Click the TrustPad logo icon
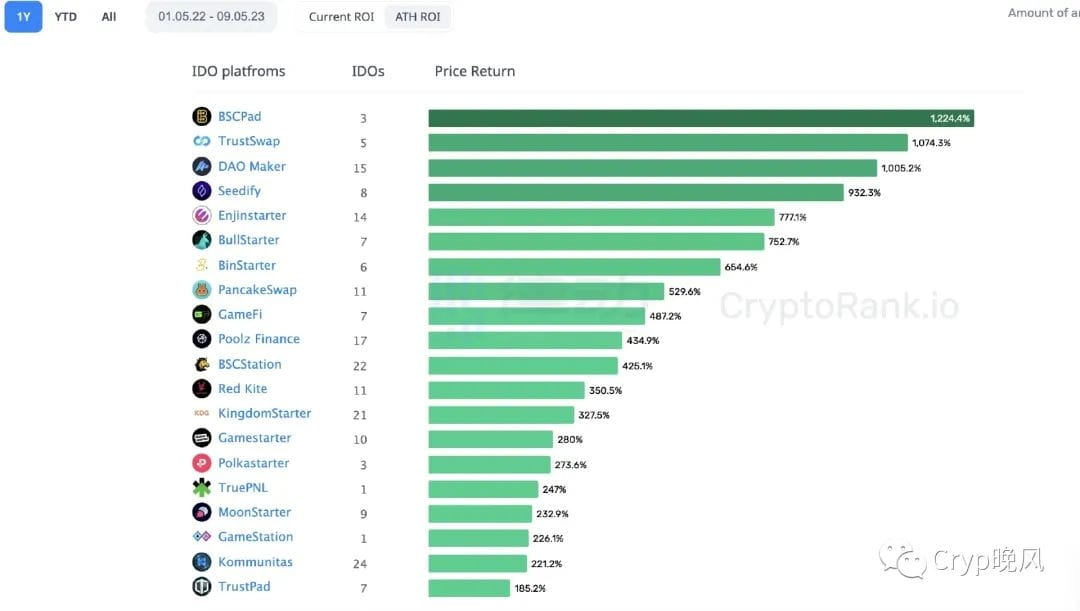Image resolution: width=1080 pixels, height=611 pixels. pyautogui.click(x=201, y=587)
